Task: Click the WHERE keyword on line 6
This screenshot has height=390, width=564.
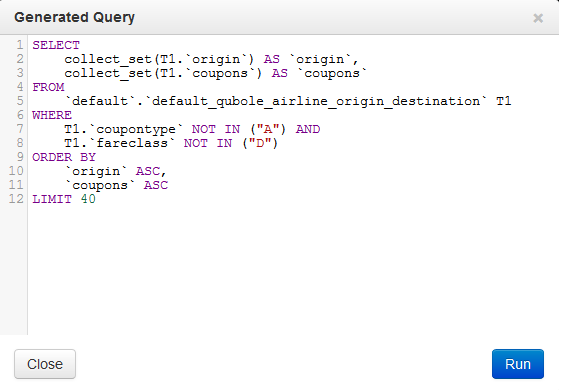Action: 52,115
